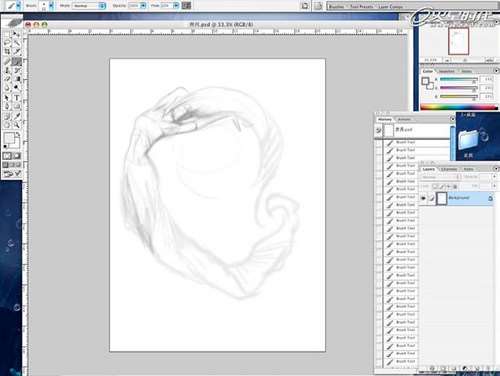The height and width of the screenshot is (376, 500).
Task: Open the History panel options menu
Action: coord(452,119)
